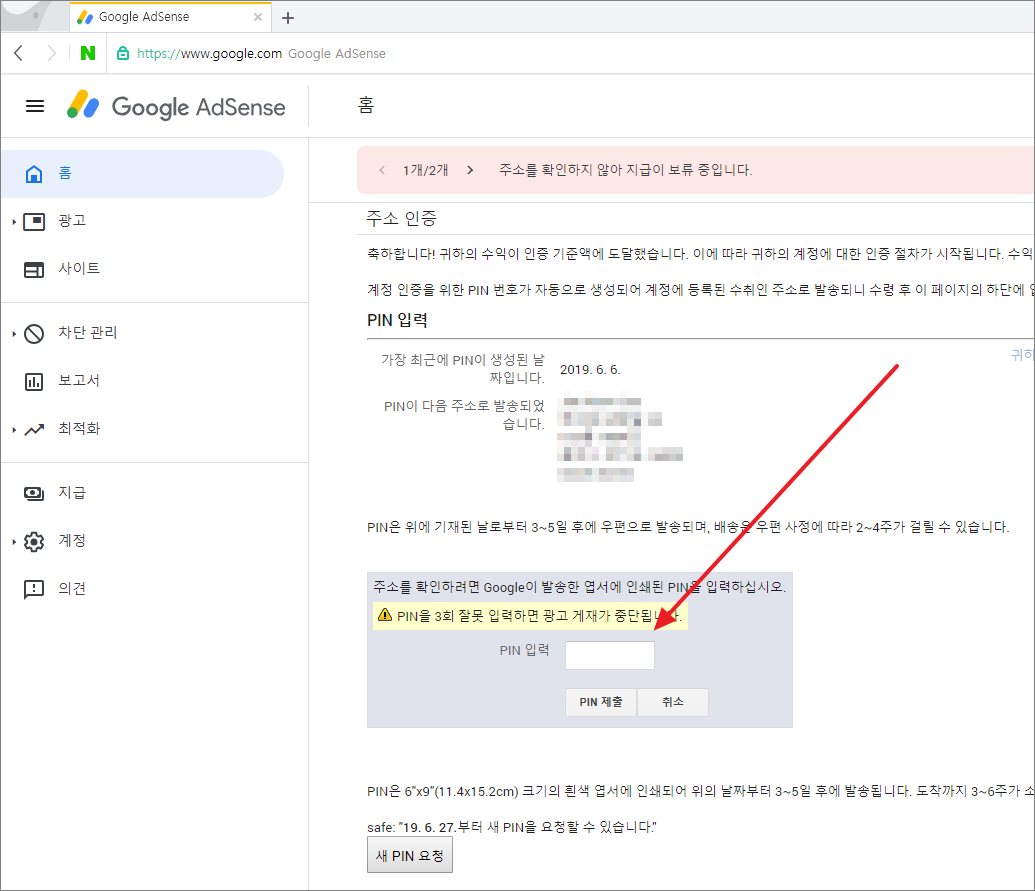Screen dimensions: 1035x891
Task: Expand the 계정 submenu arrow
Action: (x=14, y=542)
